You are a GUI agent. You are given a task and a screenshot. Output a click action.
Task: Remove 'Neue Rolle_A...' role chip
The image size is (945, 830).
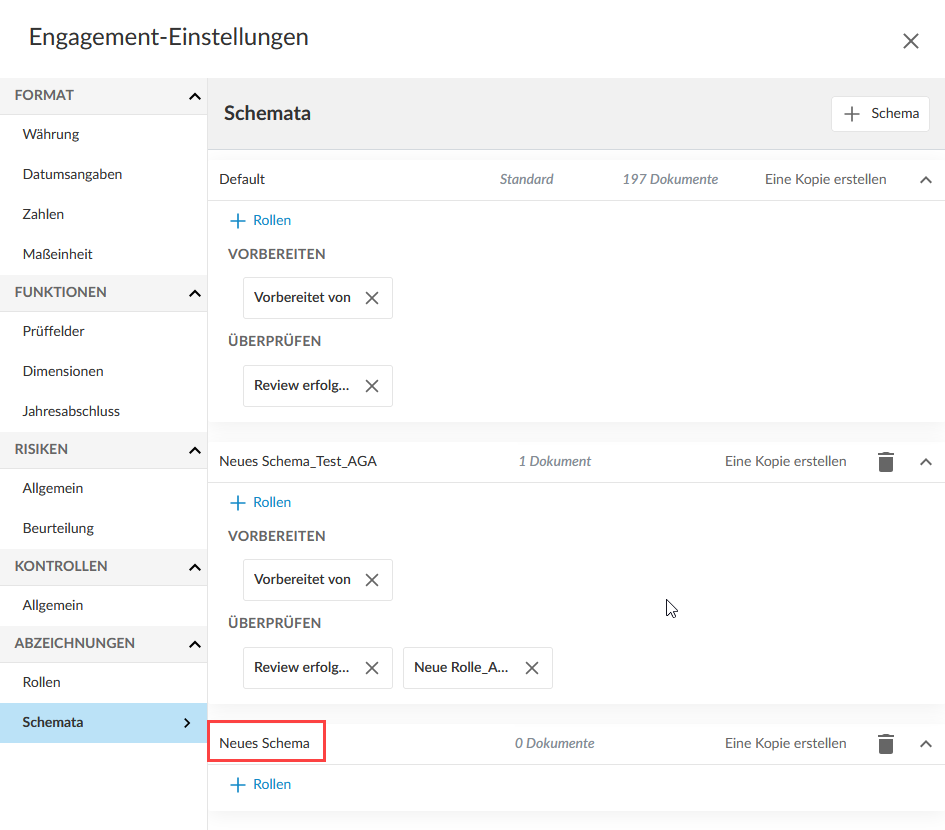click(532, 668)
